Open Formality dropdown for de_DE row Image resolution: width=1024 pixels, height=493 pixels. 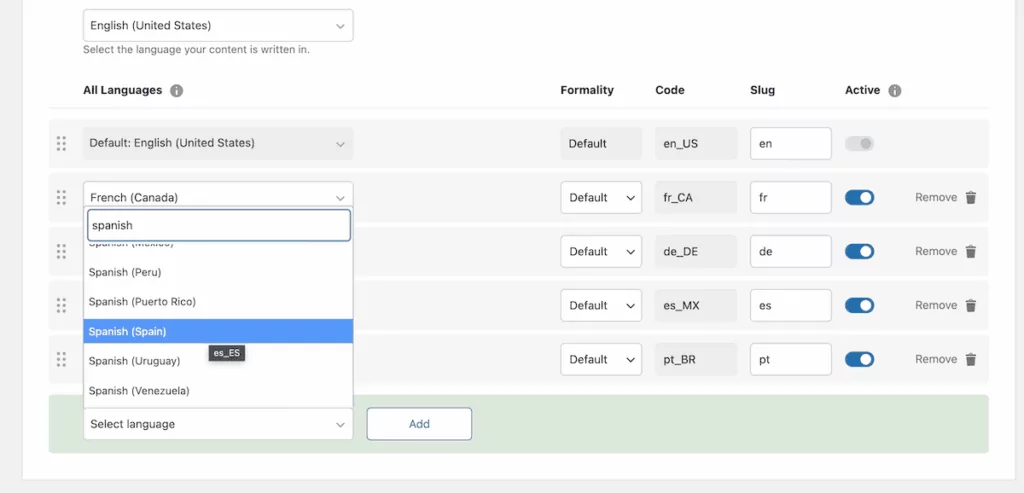point(601,251)
